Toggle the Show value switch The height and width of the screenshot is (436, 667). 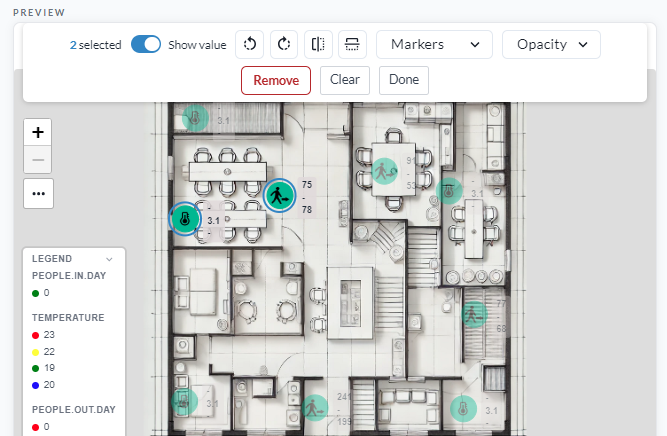click(x=145, y=44)
